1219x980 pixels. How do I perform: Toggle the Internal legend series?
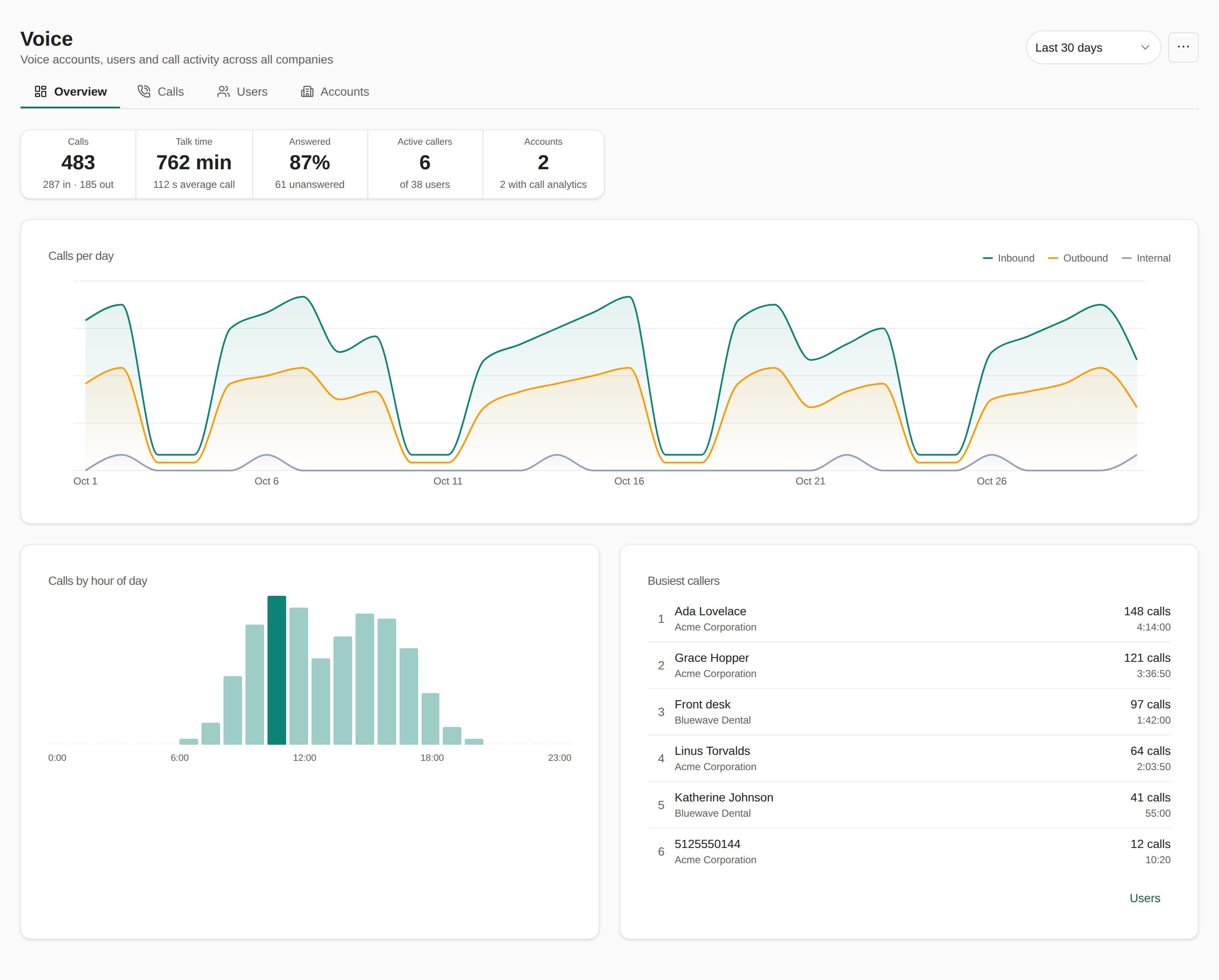pyautogui.click(x=1145, y=258)
